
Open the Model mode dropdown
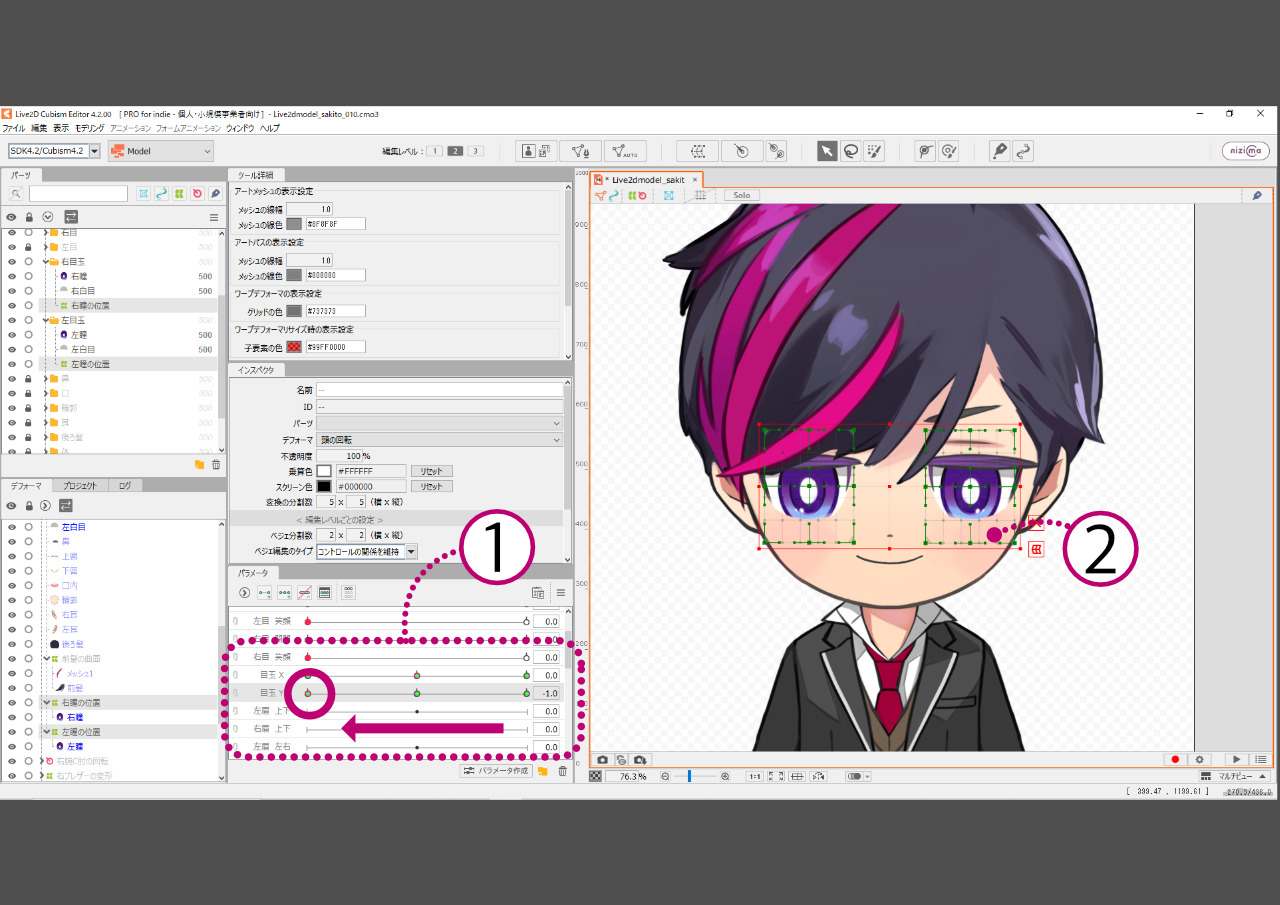coord(161,151)
